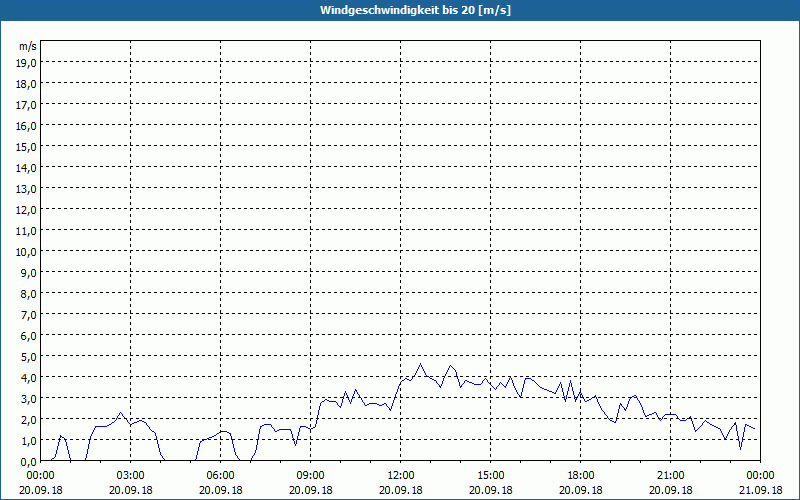The image size is (800, 500).
Task: Click the "7,0" axis label
Action: pyautogui.click(x=29, y=315)
